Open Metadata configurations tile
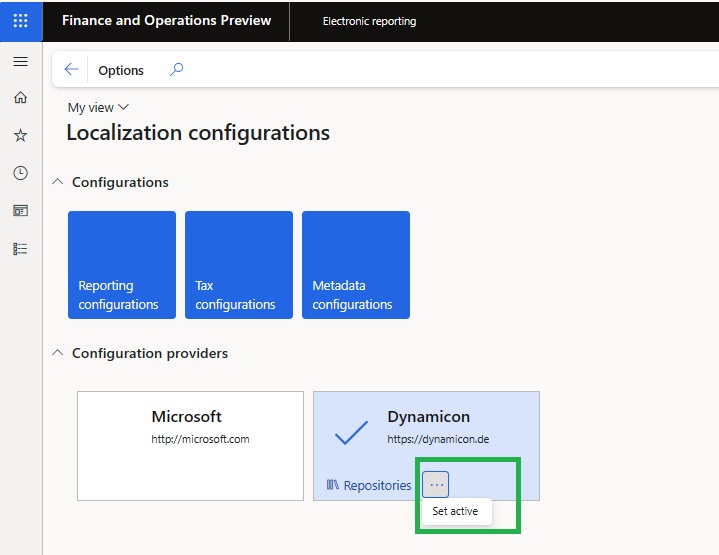 point(356,265)
